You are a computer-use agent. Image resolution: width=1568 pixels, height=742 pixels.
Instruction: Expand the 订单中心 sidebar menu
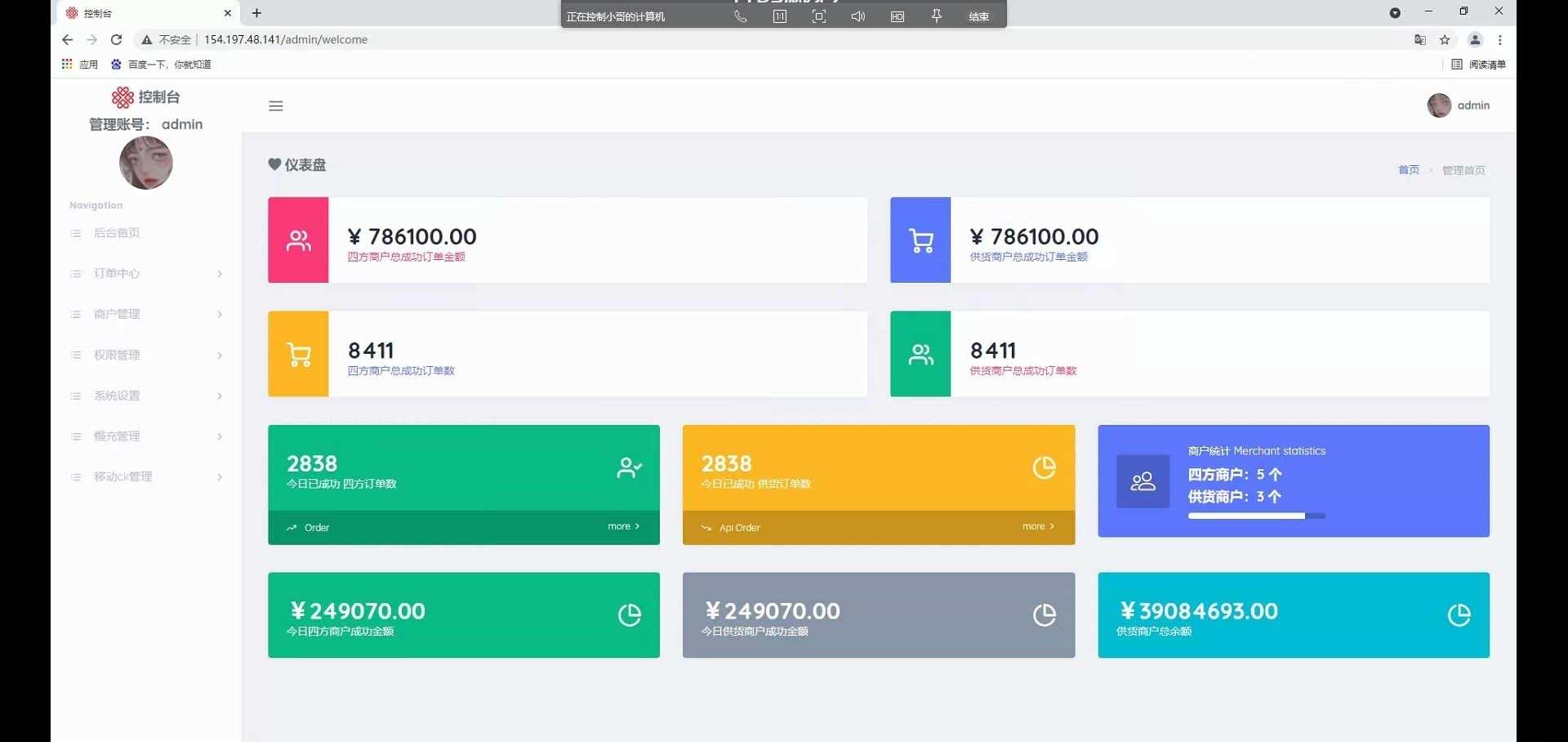point(117,274)
